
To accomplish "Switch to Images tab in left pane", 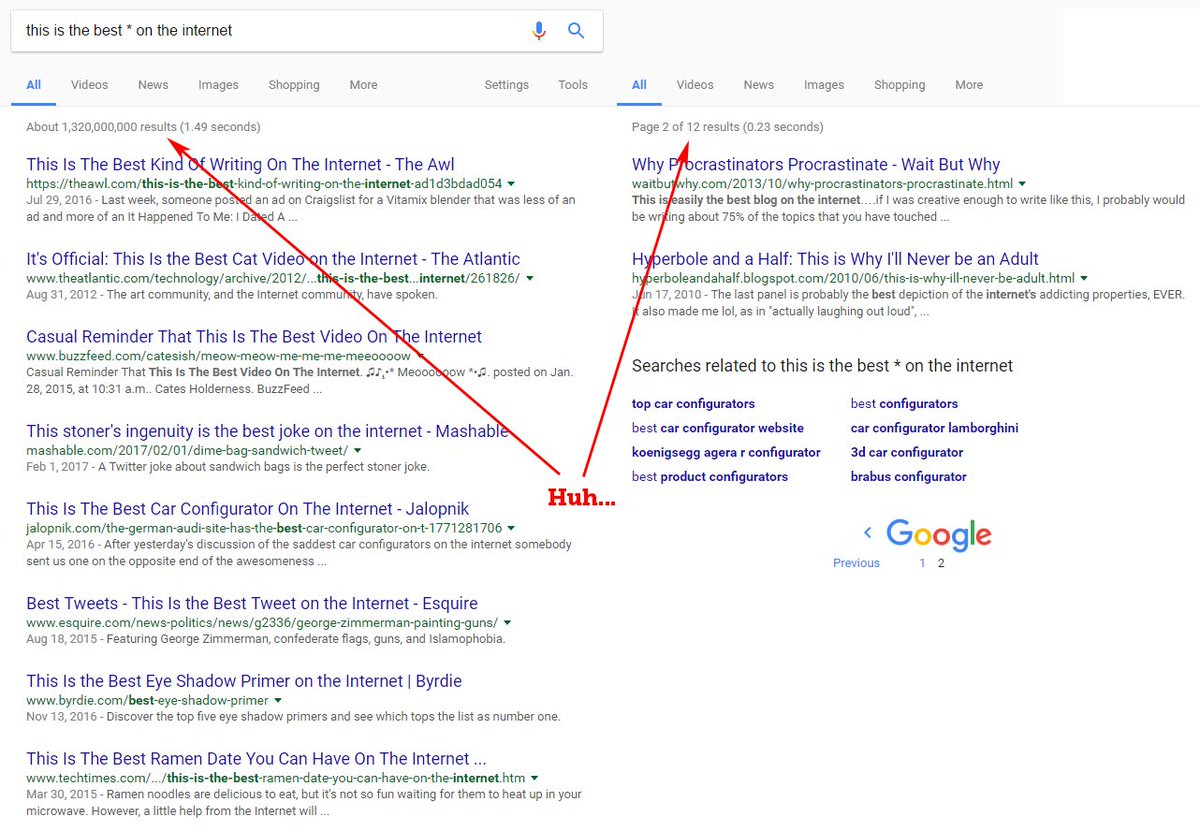I will [x=218, y=85].
